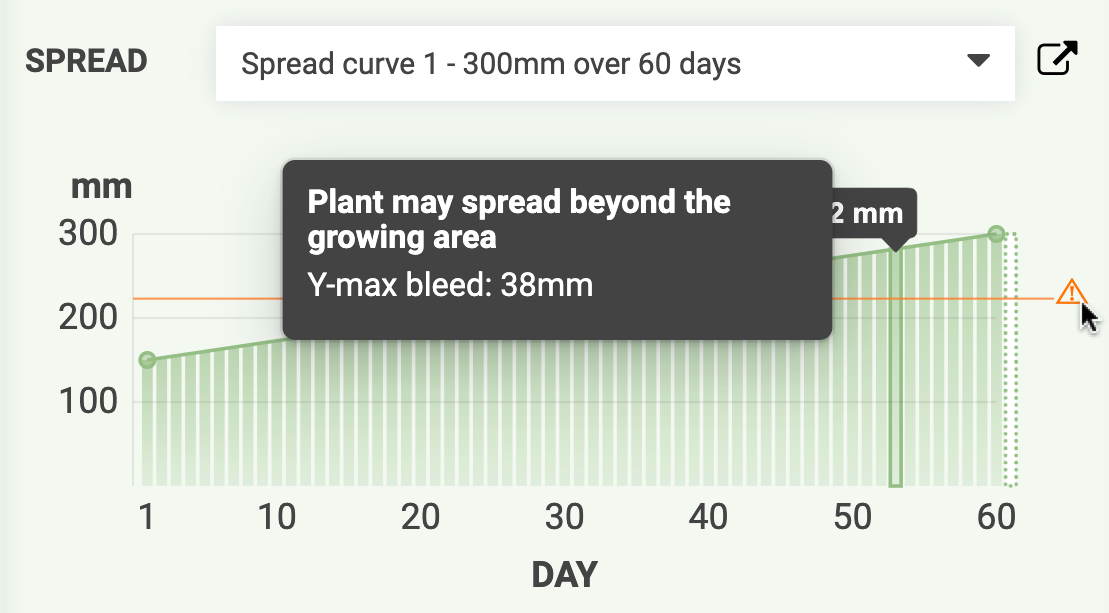Viewport: 1109px width, 613px height.
Task: Click the 'Y-max bleed: 38mm' text
Action: (449, 287)
